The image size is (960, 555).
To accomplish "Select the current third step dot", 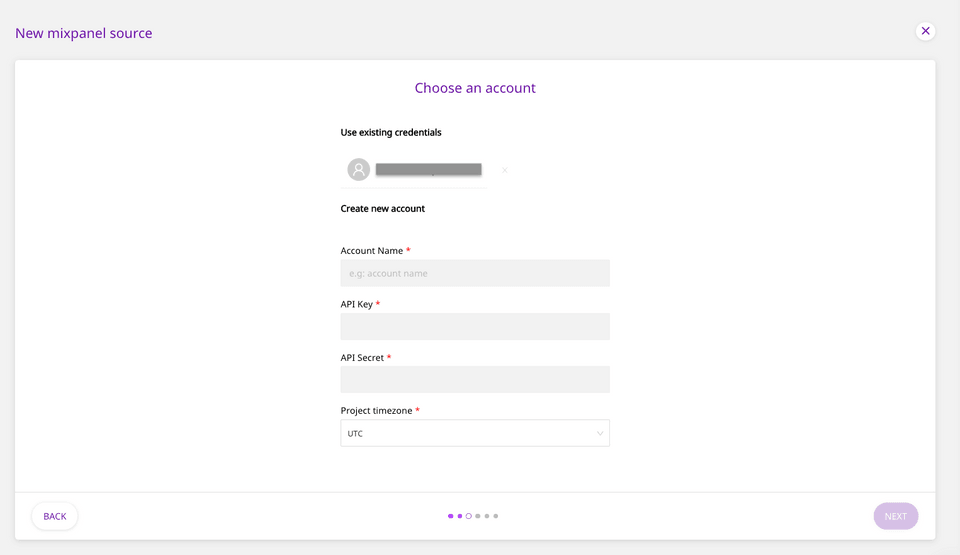I will [469, 516].
